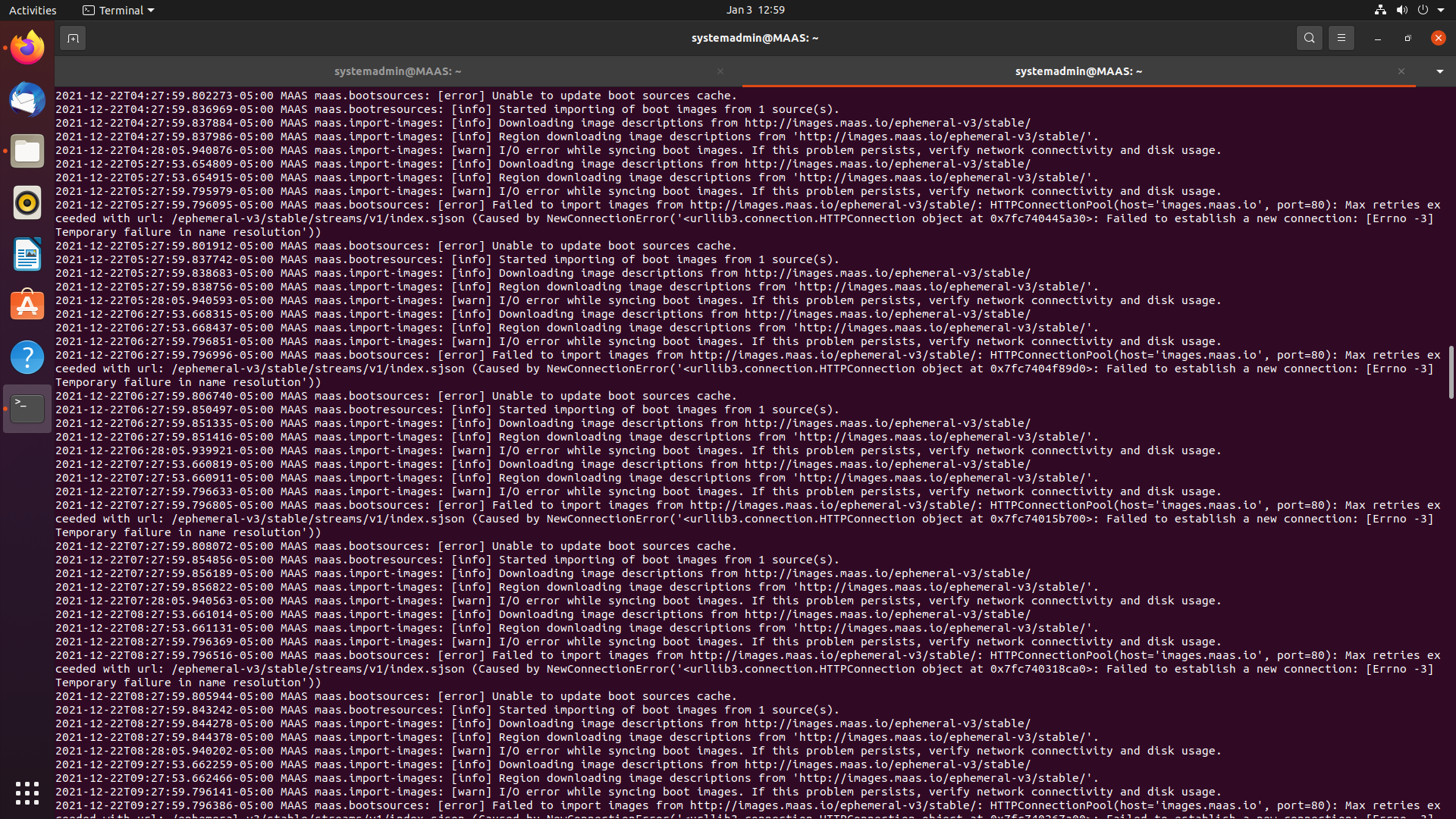This screenshot has height=819, width=1456.
Task: Close the second terminal tab
Action: pos(1401,71)
